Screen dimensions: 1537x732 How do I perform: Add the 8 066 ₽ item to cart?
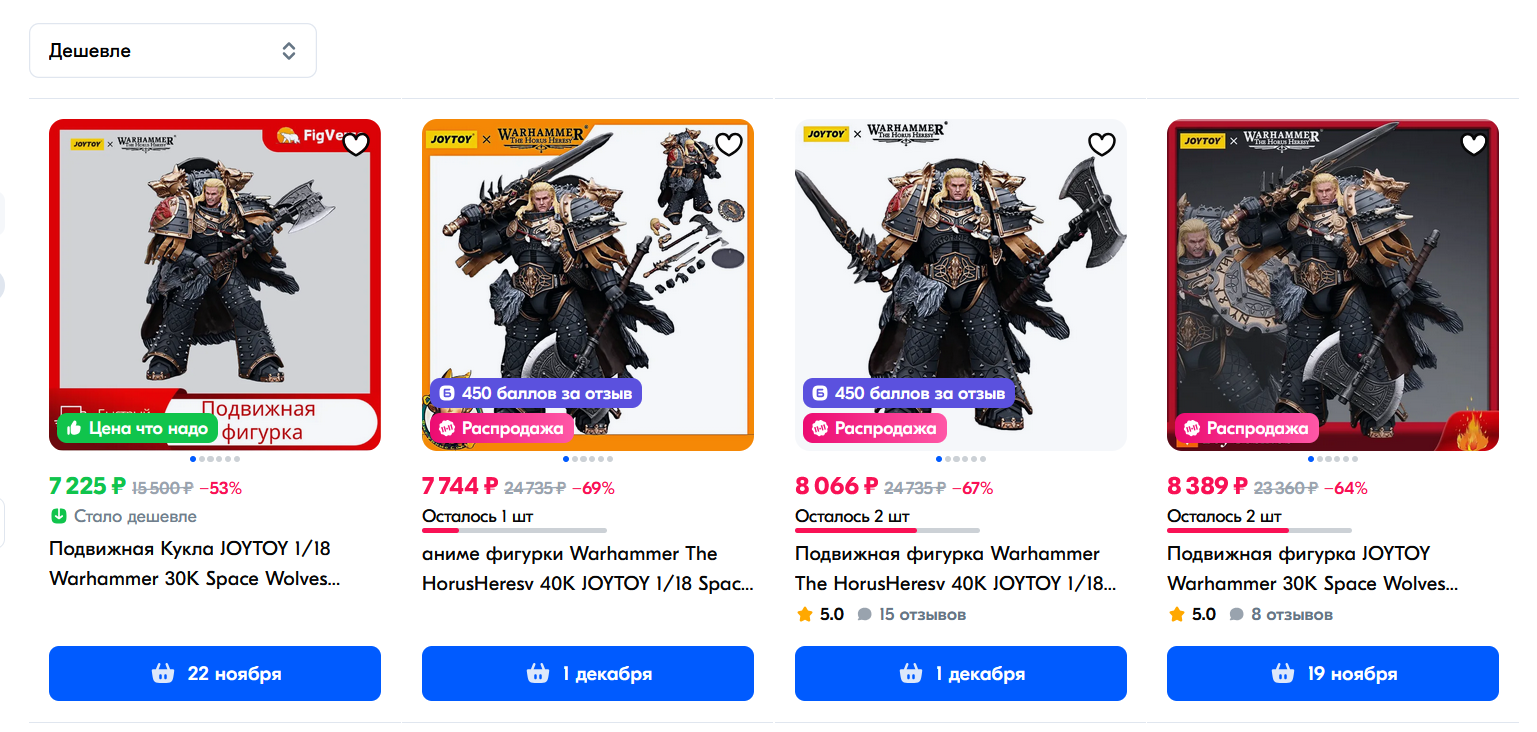[x=961, y=673]
